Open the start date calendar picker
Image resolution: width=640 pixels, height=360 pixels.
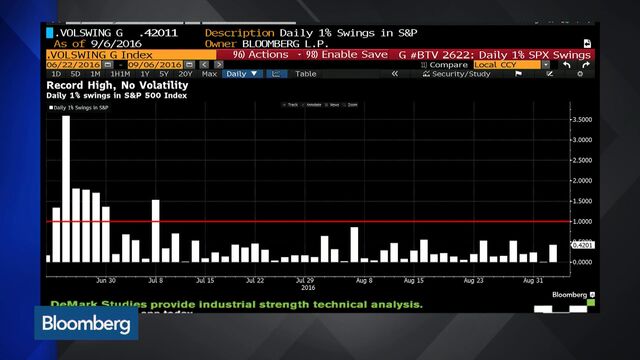[x=107, y=65]
